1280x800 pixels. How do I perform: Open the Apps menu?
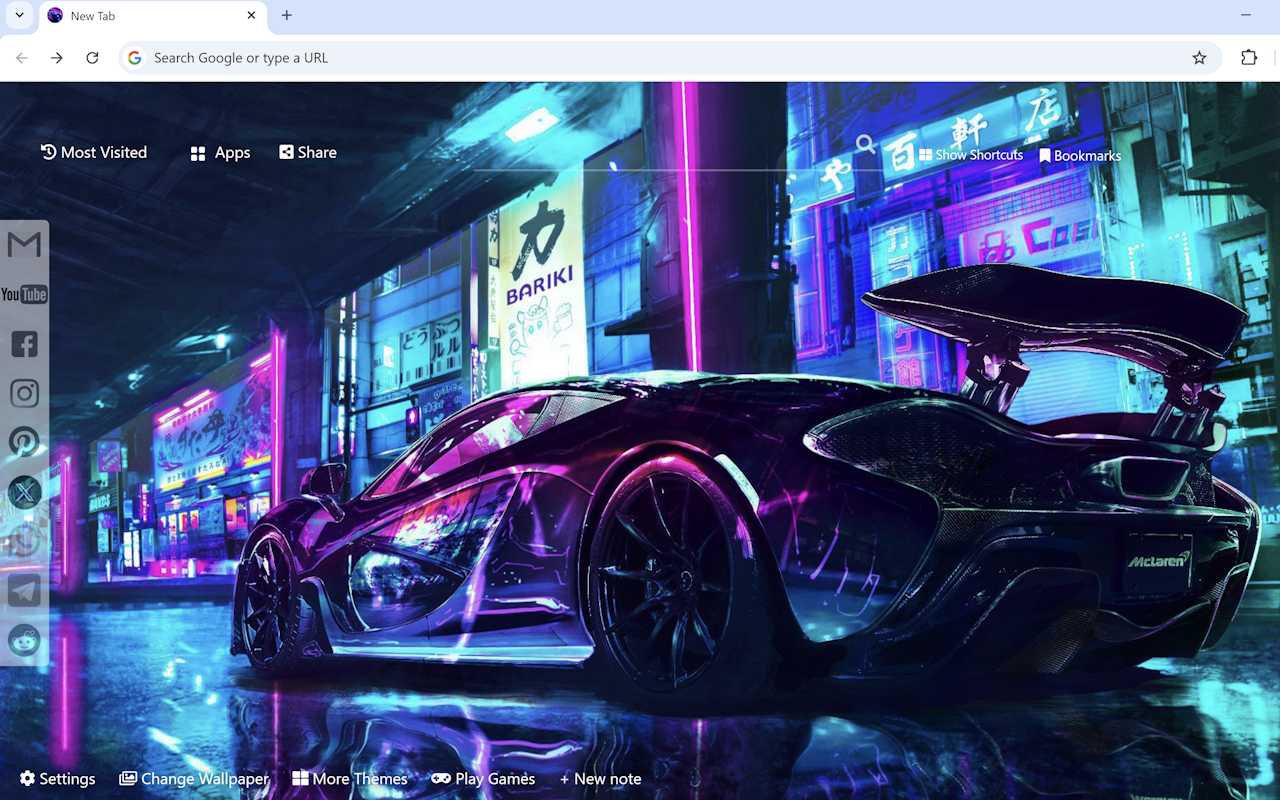220,153
